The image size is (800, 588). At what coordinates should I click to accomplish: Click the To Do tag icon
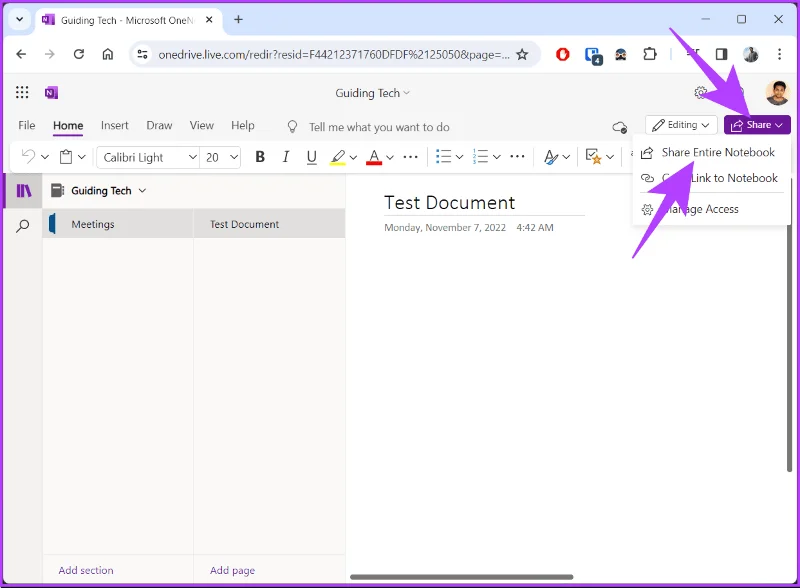click(x=593, y=156)
